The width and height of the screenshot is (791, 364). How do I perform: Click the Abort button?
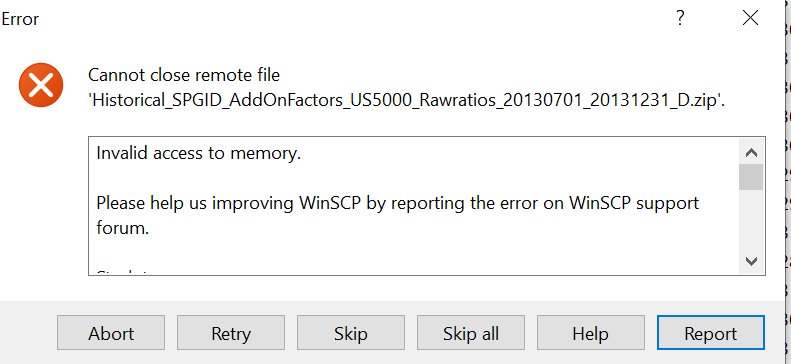click(111, 333)
